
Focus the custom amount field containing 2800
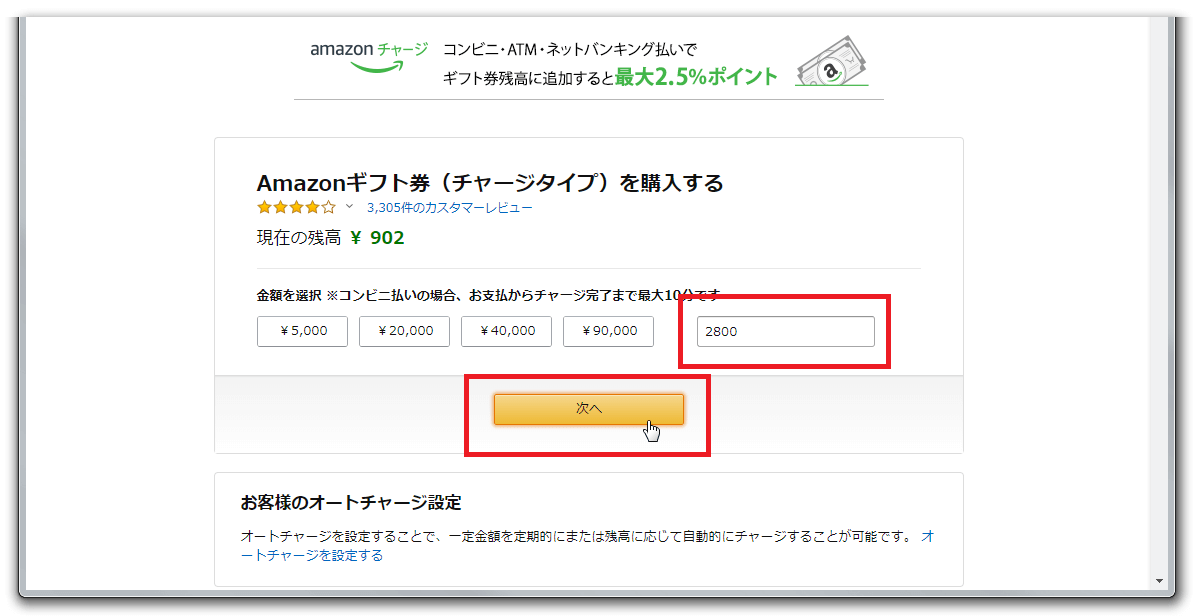point(785,331)
